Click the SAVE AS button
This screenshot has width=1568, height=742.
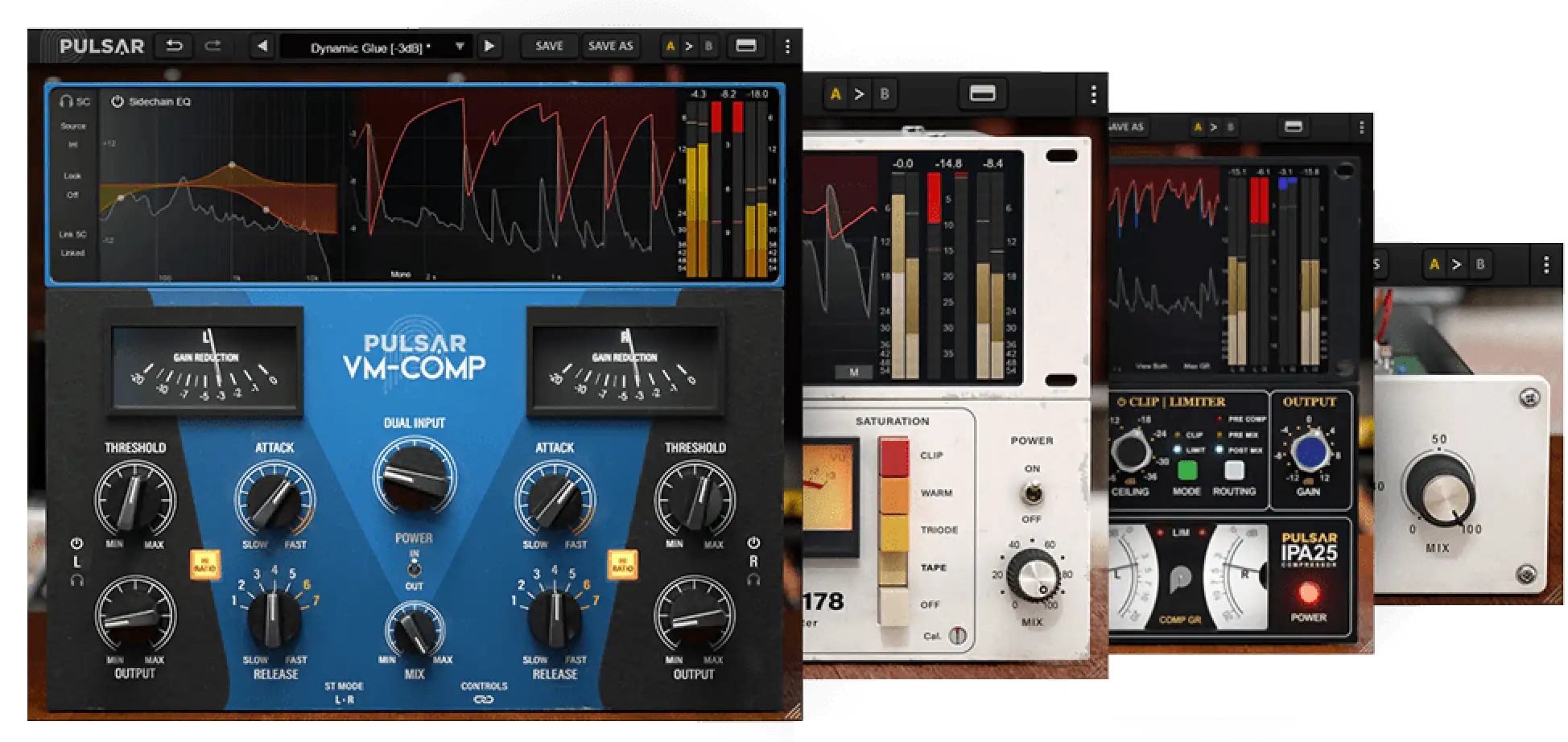pyautogui.click(x=610, y=46)
